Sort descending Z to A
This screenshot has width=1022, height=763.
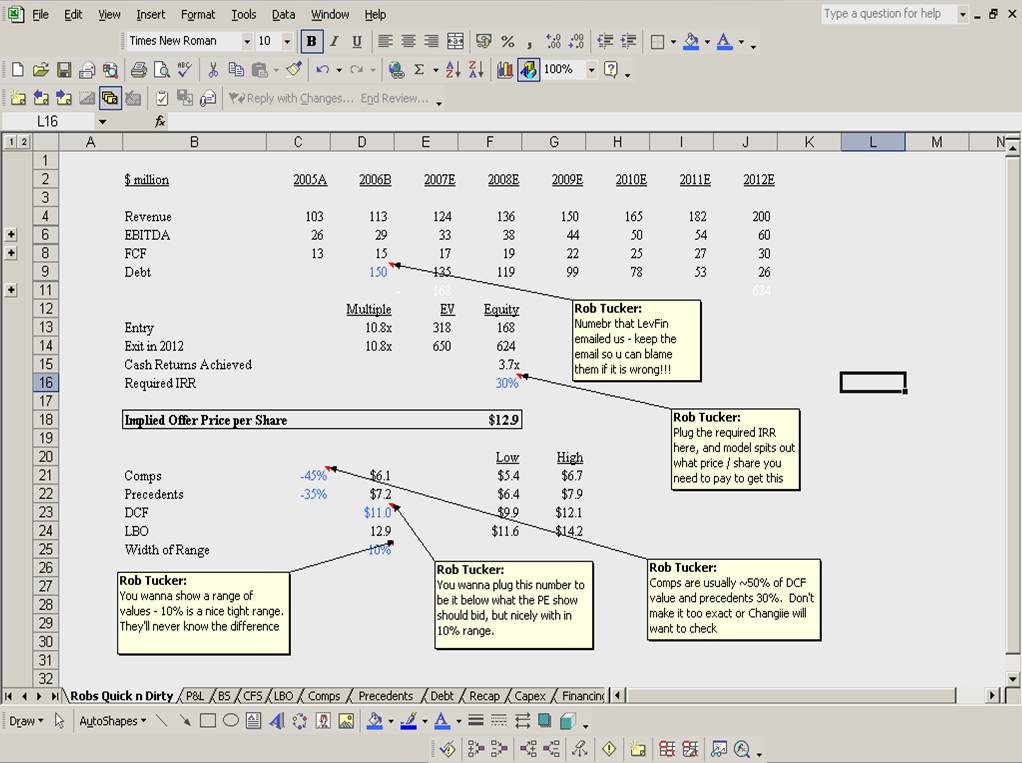(x=476, y=70)
